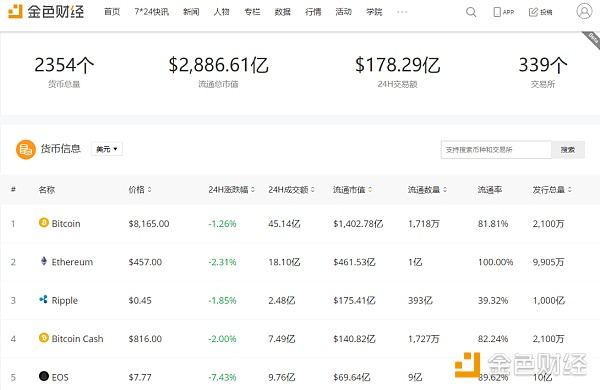The height and width of the screenshot is (390, 600).
Task: Click the Bitcoin coin icon
Action: pos(44,222)
